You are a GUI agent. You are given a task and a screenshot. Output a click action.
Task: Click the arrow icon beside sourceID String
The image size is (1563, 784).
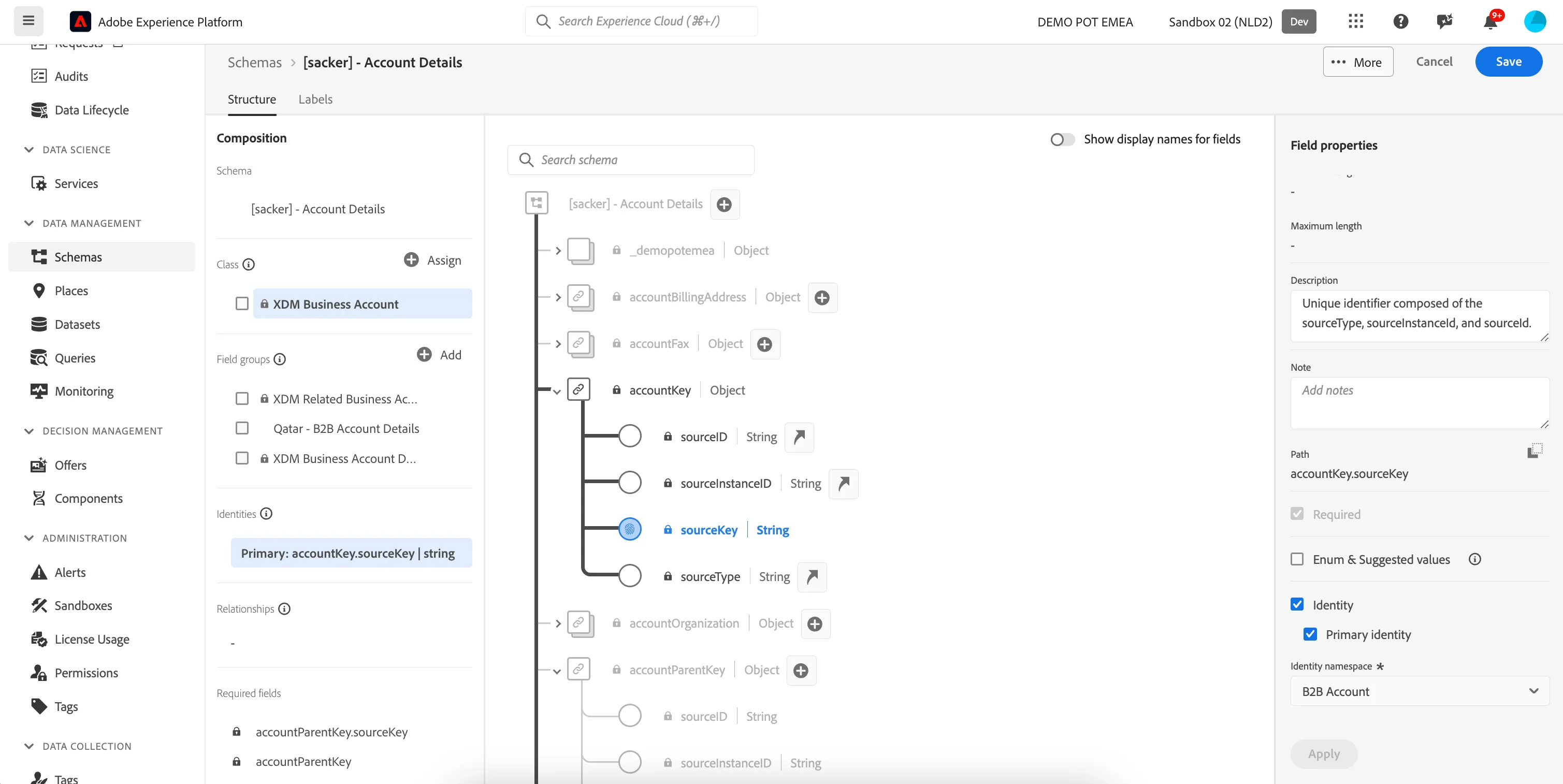point(799,437)
